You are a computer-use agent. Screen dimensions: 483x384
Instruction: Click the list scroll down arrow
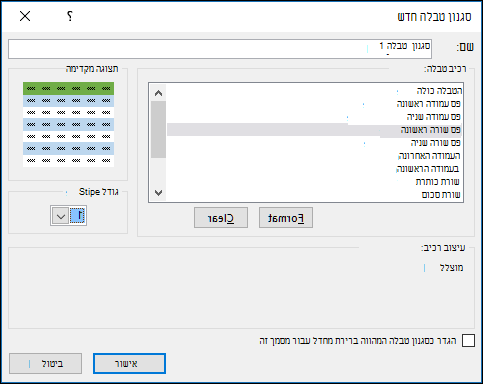[158, 193]
